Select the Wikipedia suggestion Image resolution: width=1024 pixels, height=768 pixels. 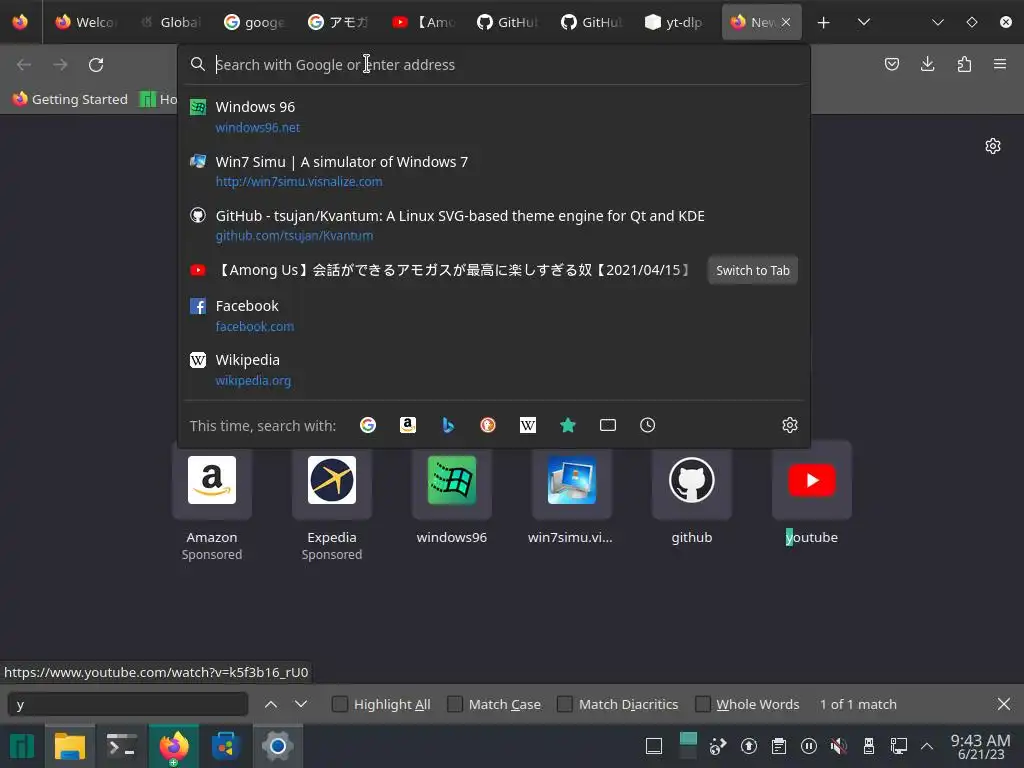tap(494, 370)
